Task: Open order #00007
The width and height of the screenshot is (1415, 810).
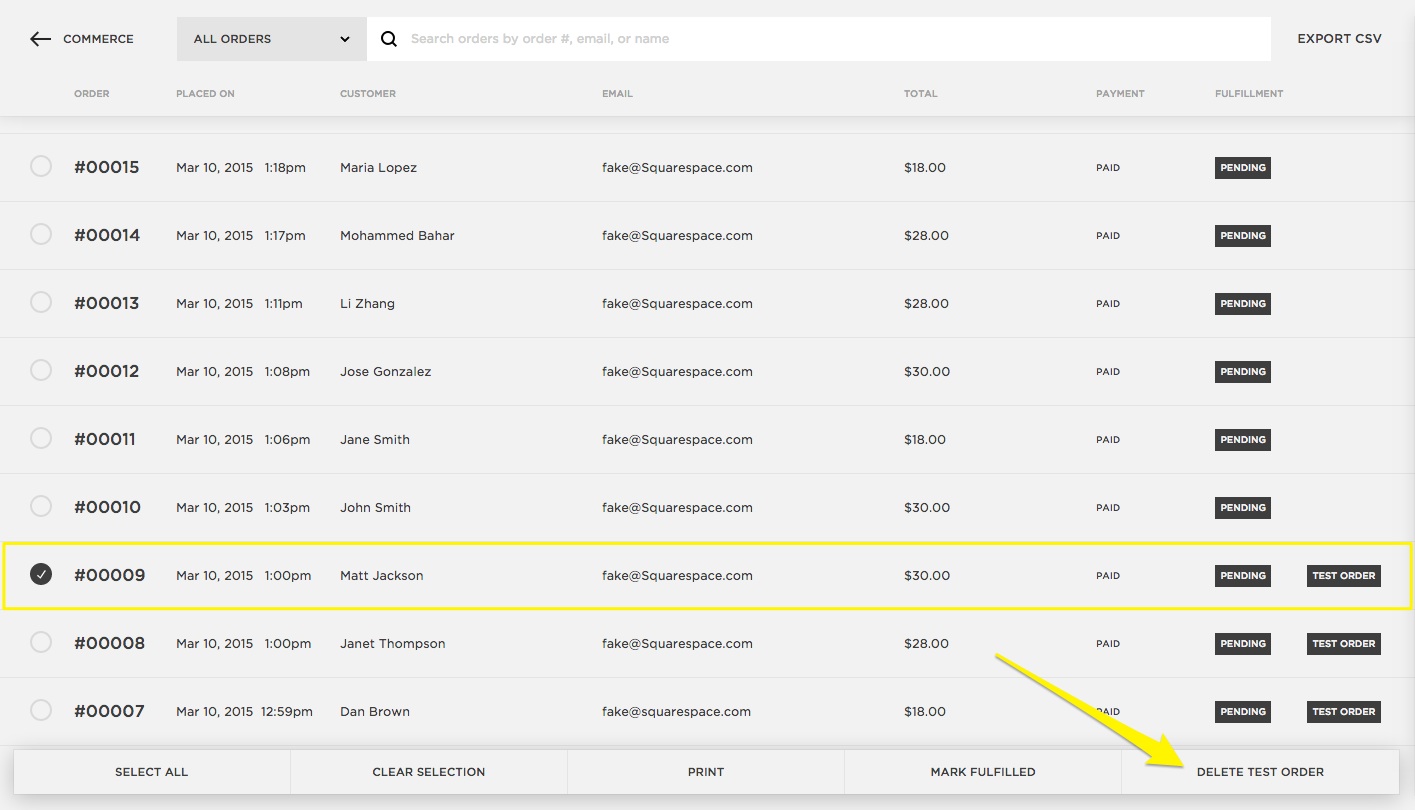Action: click(109, 711)
